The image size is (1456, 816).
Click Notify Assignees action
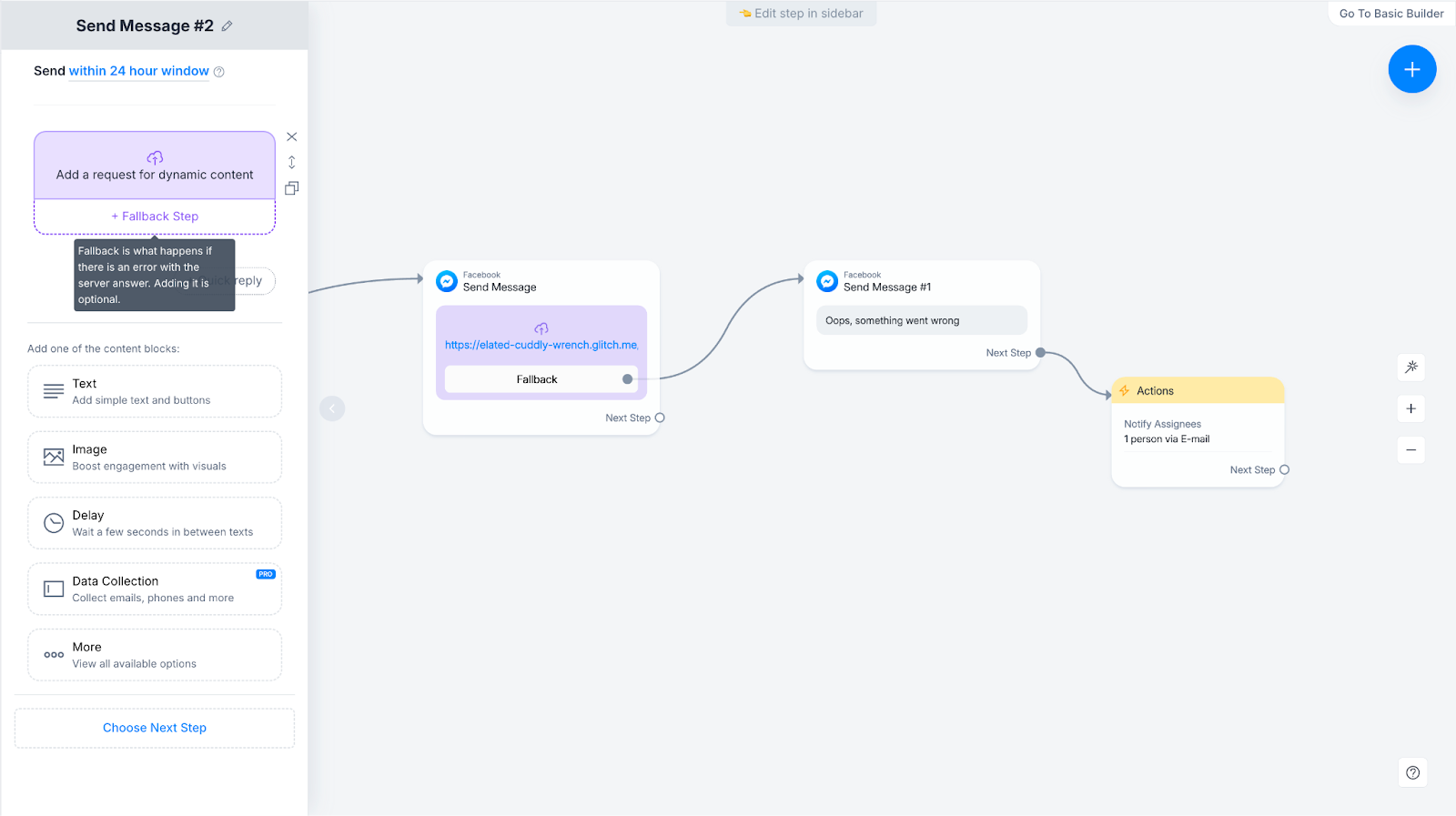(x=1162, y=424)
